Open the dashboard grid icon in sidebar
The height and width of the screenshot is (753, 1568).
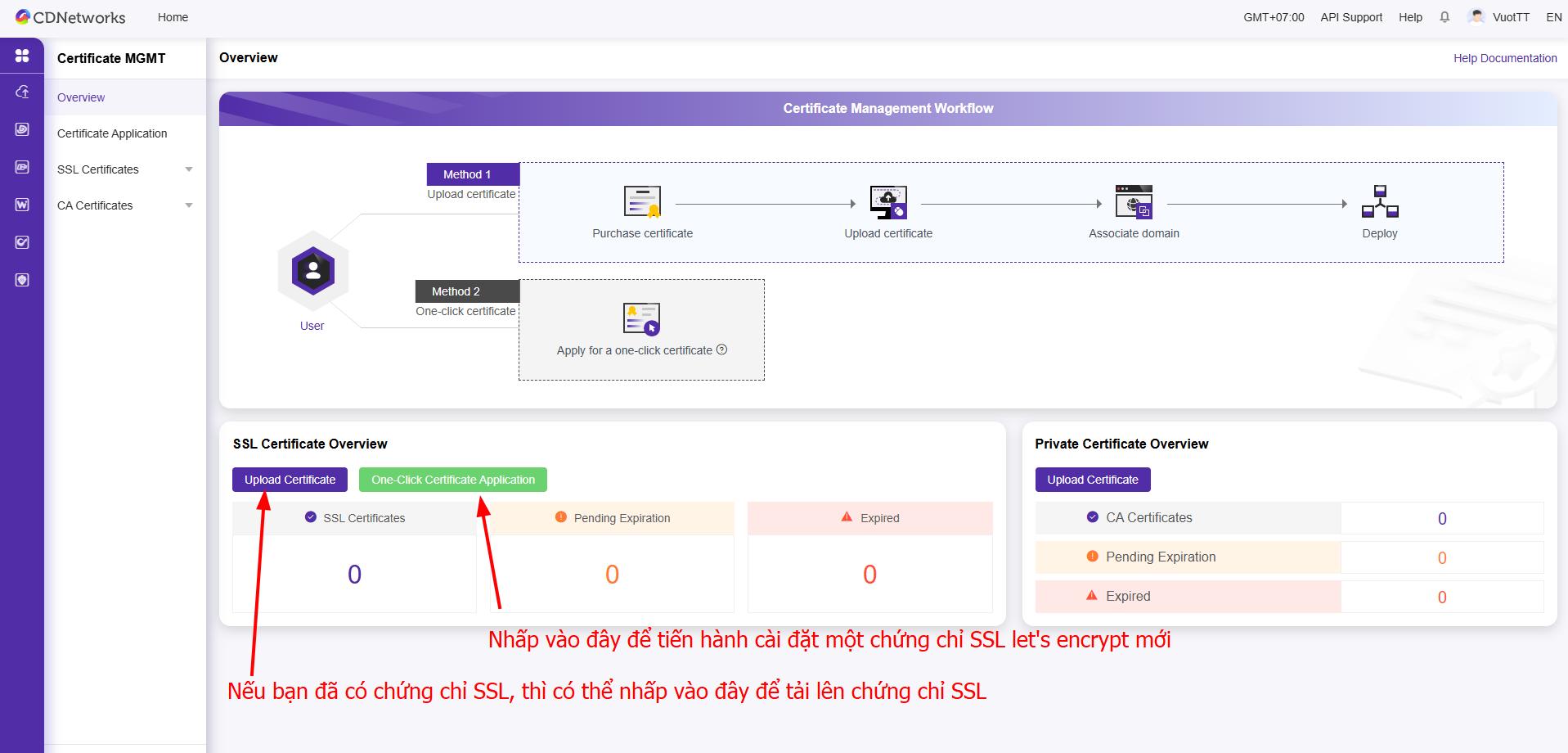click(22, 56)
